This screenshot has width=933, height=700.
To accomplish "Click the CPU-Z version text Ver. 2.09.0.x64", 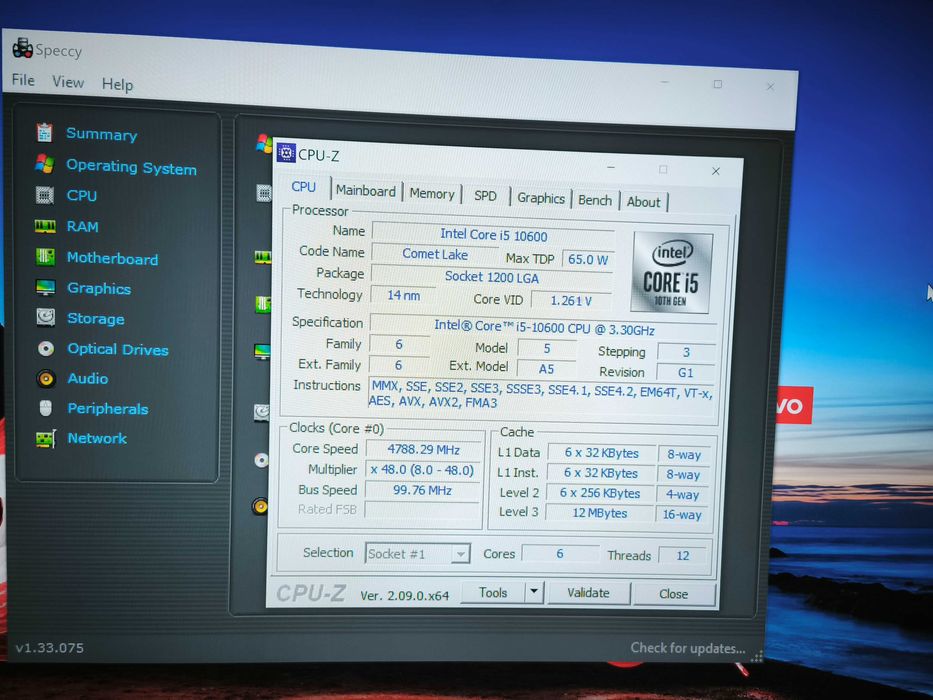I will click(x=405, y=596).
